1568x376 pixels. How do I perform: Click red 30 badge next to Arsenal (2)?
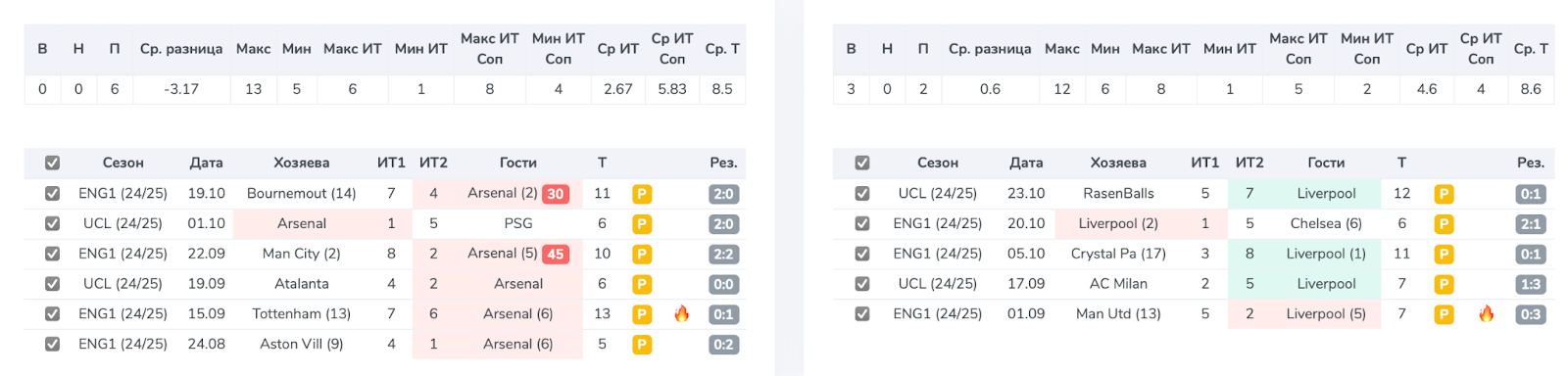point(556,194)
